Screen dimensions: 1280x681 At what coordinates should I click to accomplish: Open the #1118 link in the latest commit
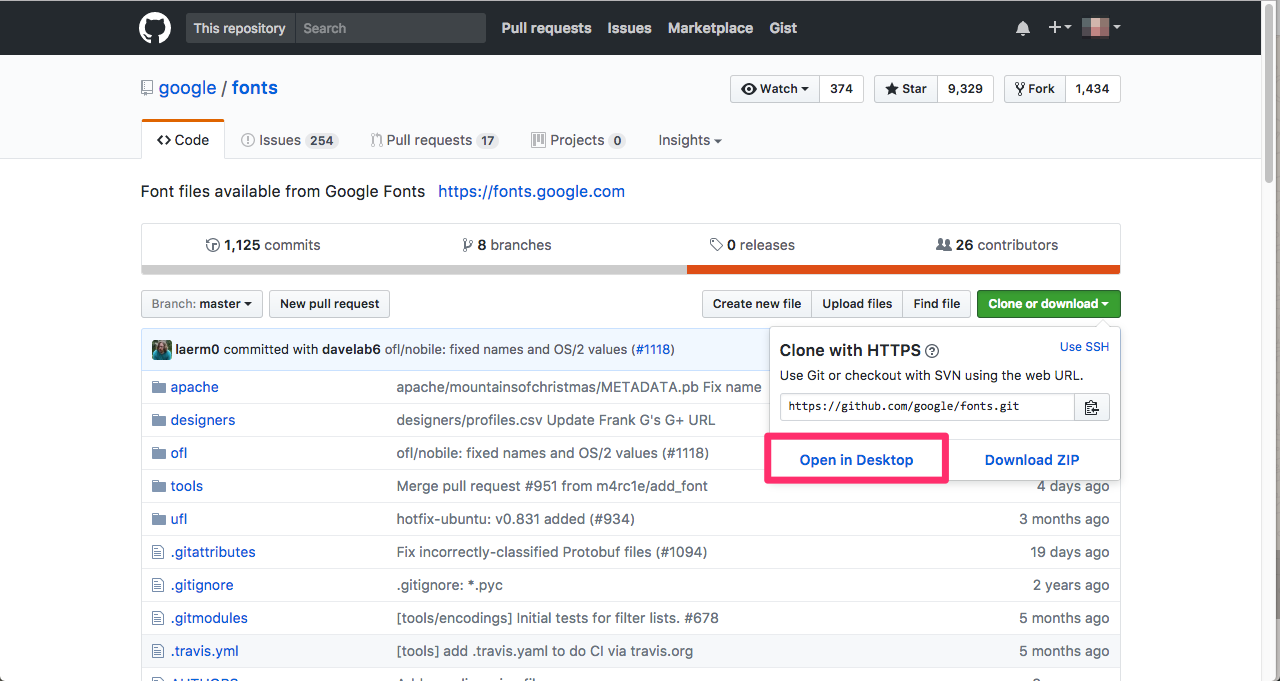654,350
